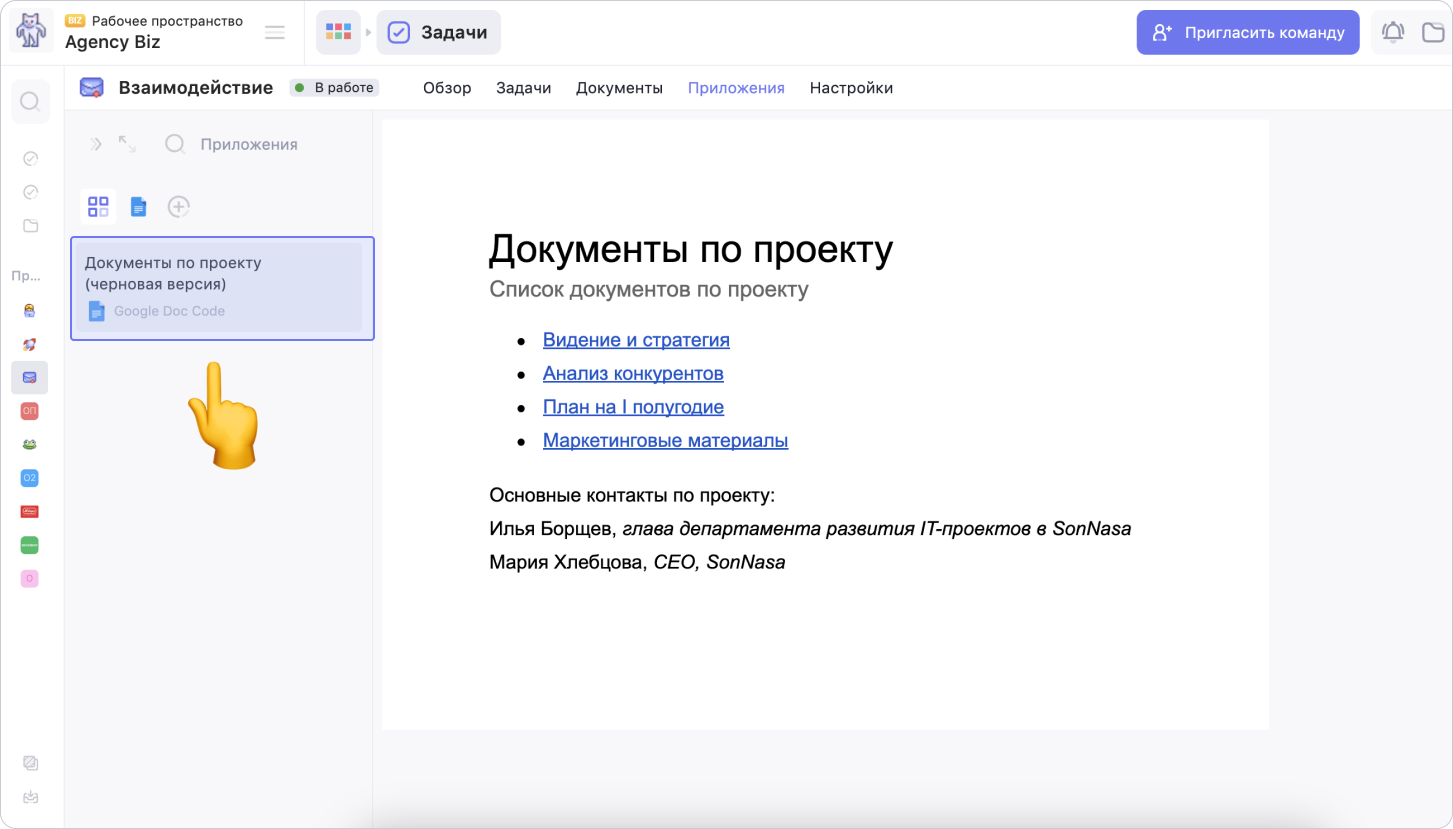Screen dimensions: 1453x829
Task: Switch to the Обзор tab
Action: [447, 88]
